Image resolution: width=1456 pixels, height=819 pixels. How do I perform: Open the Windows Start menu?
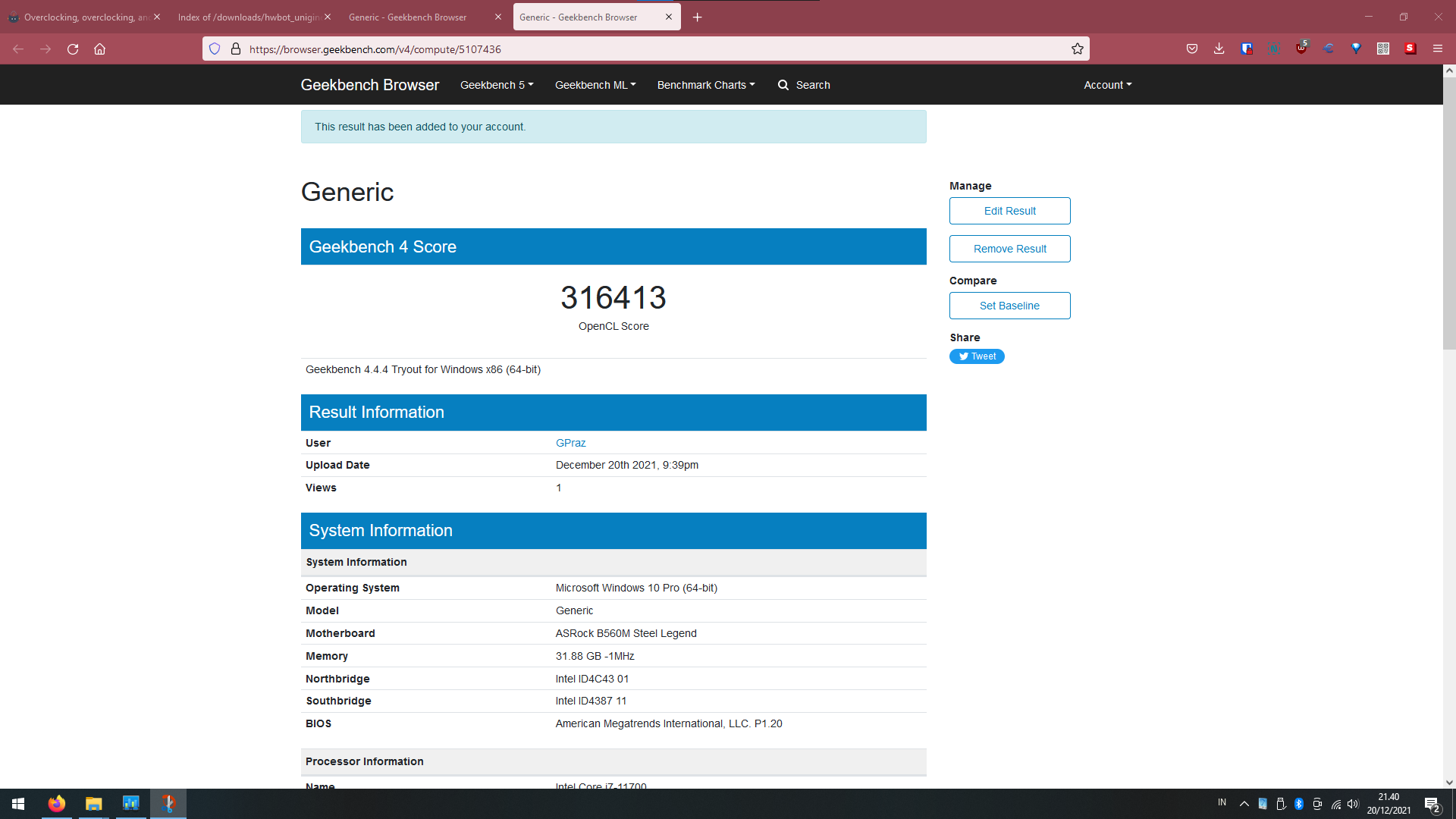click(18, 804)
